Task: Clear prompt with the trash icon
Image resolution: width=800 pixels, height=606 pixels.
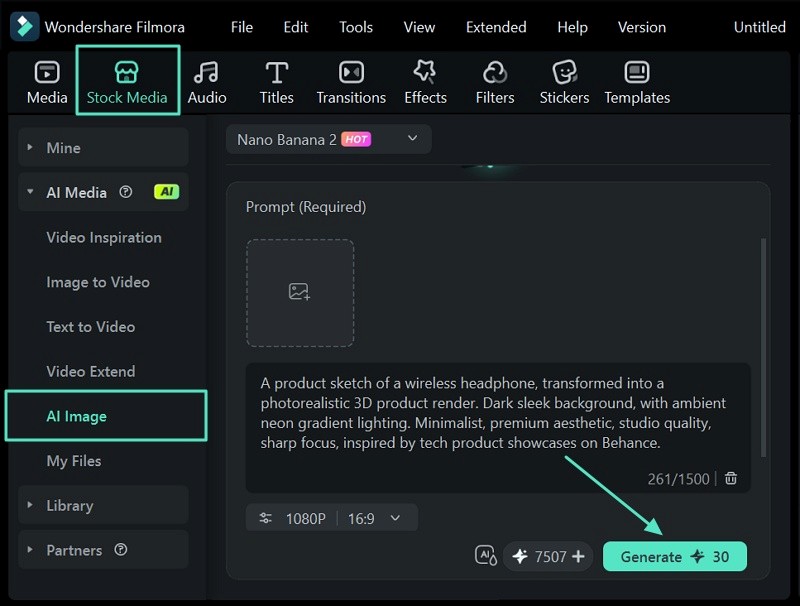Action: point(731,479)
